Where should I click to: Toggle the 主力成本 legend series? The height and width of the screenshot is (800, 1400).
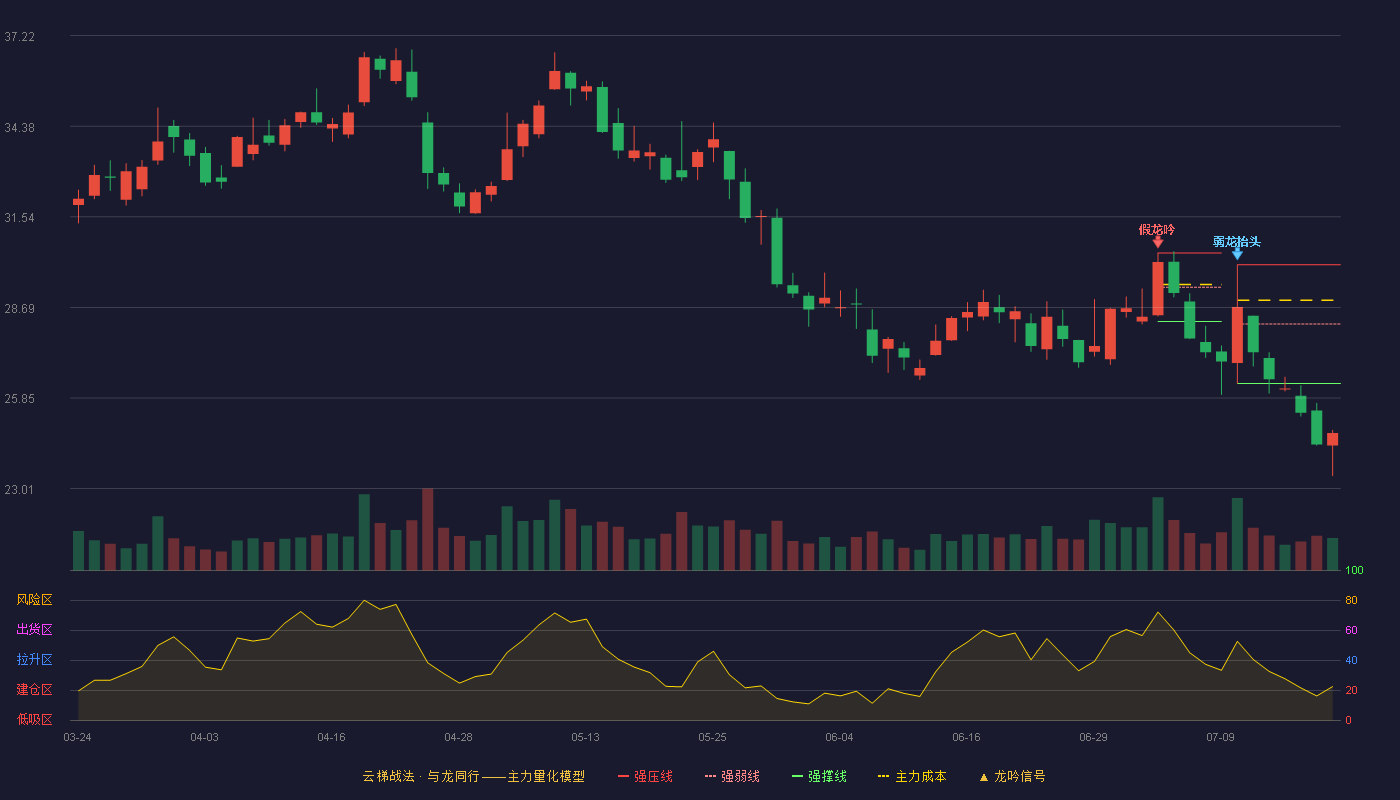pyautogui.click(x=911, y=776)
